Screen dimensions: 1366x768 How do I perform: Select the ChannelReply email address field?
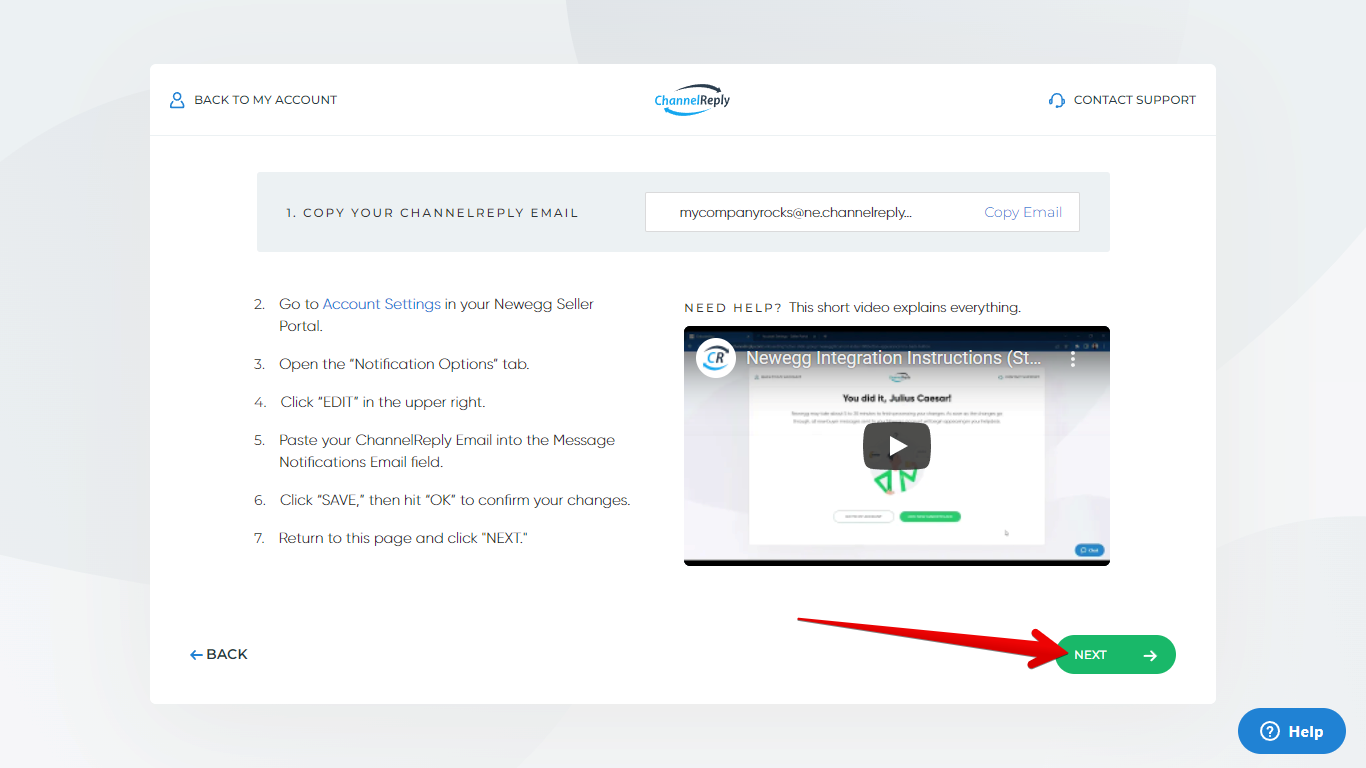click(x=862, y=212)
